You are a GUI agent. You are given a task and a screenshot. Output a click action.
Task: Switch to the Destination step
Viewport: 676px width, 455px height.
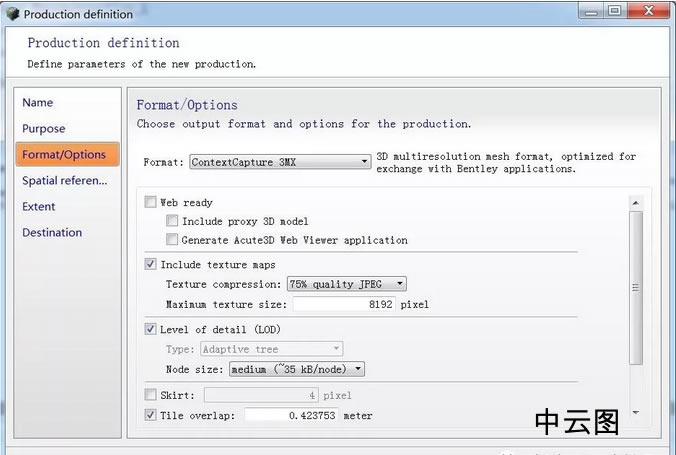pyautogui.click(x=52, y=232)
